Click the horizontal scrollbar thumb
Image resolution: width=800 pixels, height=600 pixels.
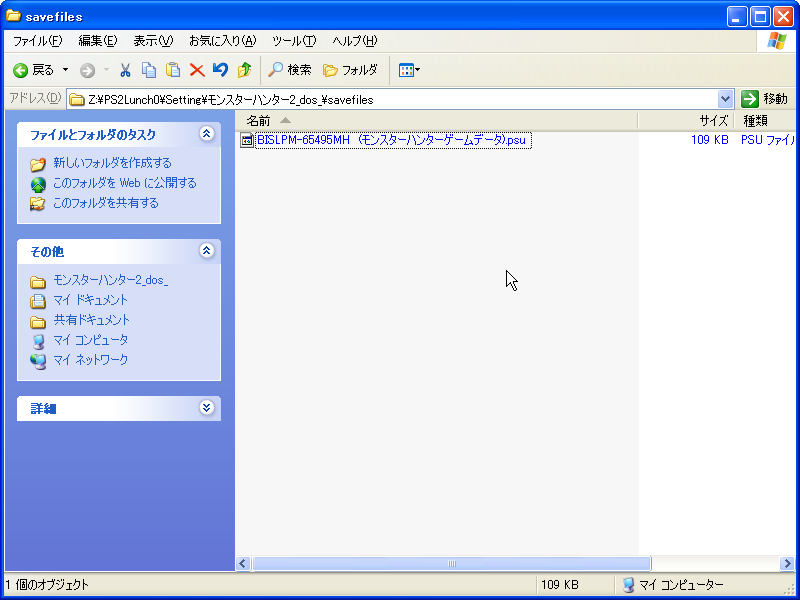tap(452, 563)
